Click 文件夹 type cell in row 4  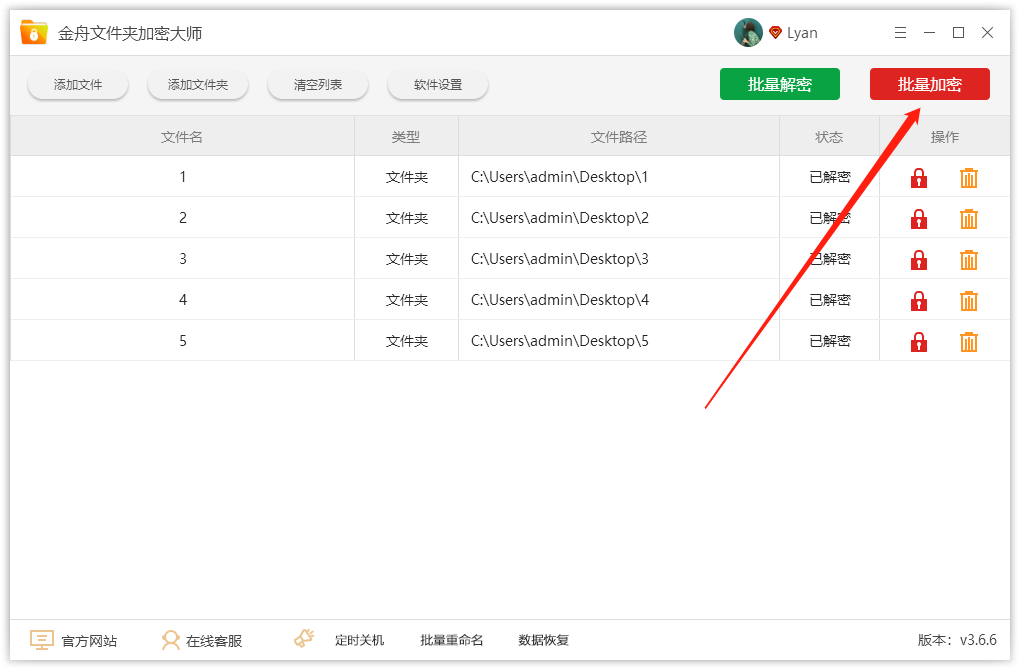pyautogui.click(x=407, y=300)
